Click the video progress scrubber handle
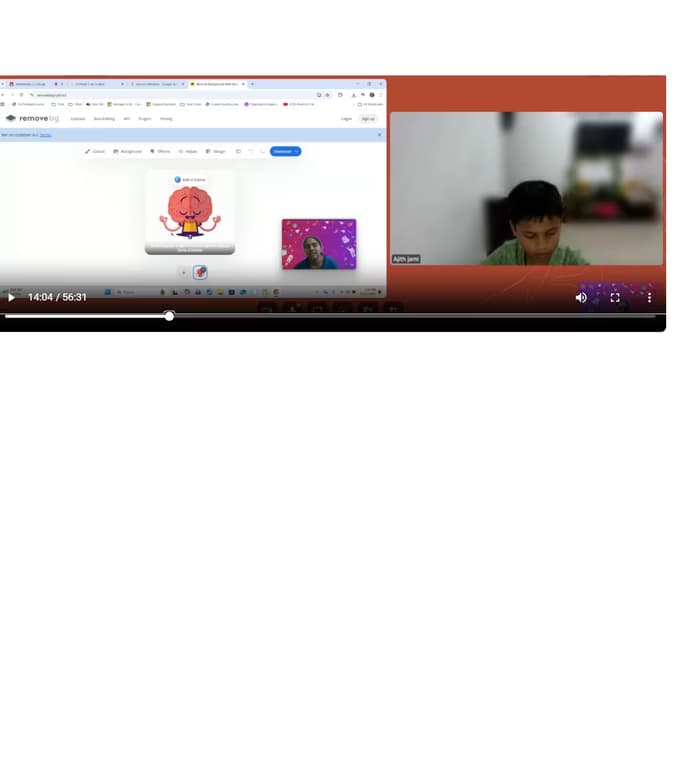The height and width of the screenshot is (784, 679). coord(169,316)
